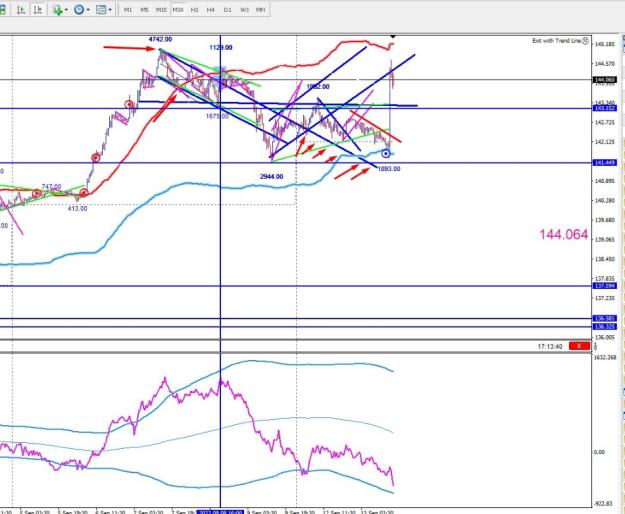Screen dimensions: 625x514
Task: Click the green-plus Indicators list icon
Action: click(x=57, y=10)
